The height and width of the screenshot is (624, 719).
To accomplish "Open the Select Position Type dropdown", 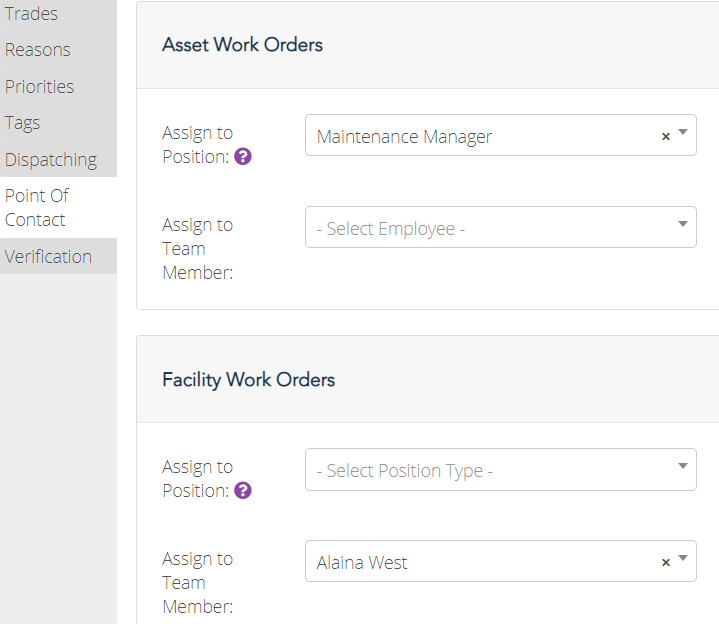I will (501, 469).
